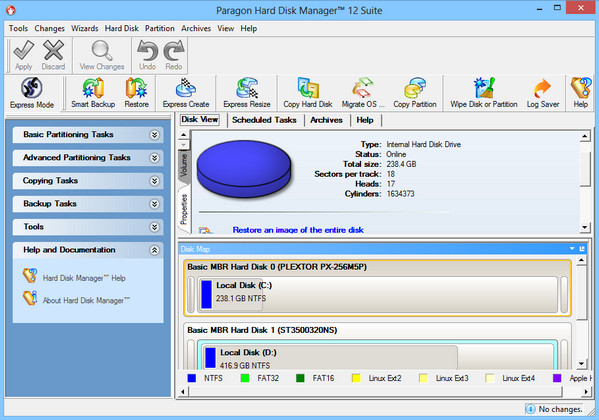Click the Undo arrow icon
599x420 pixels.
click(x=147, y=51)
